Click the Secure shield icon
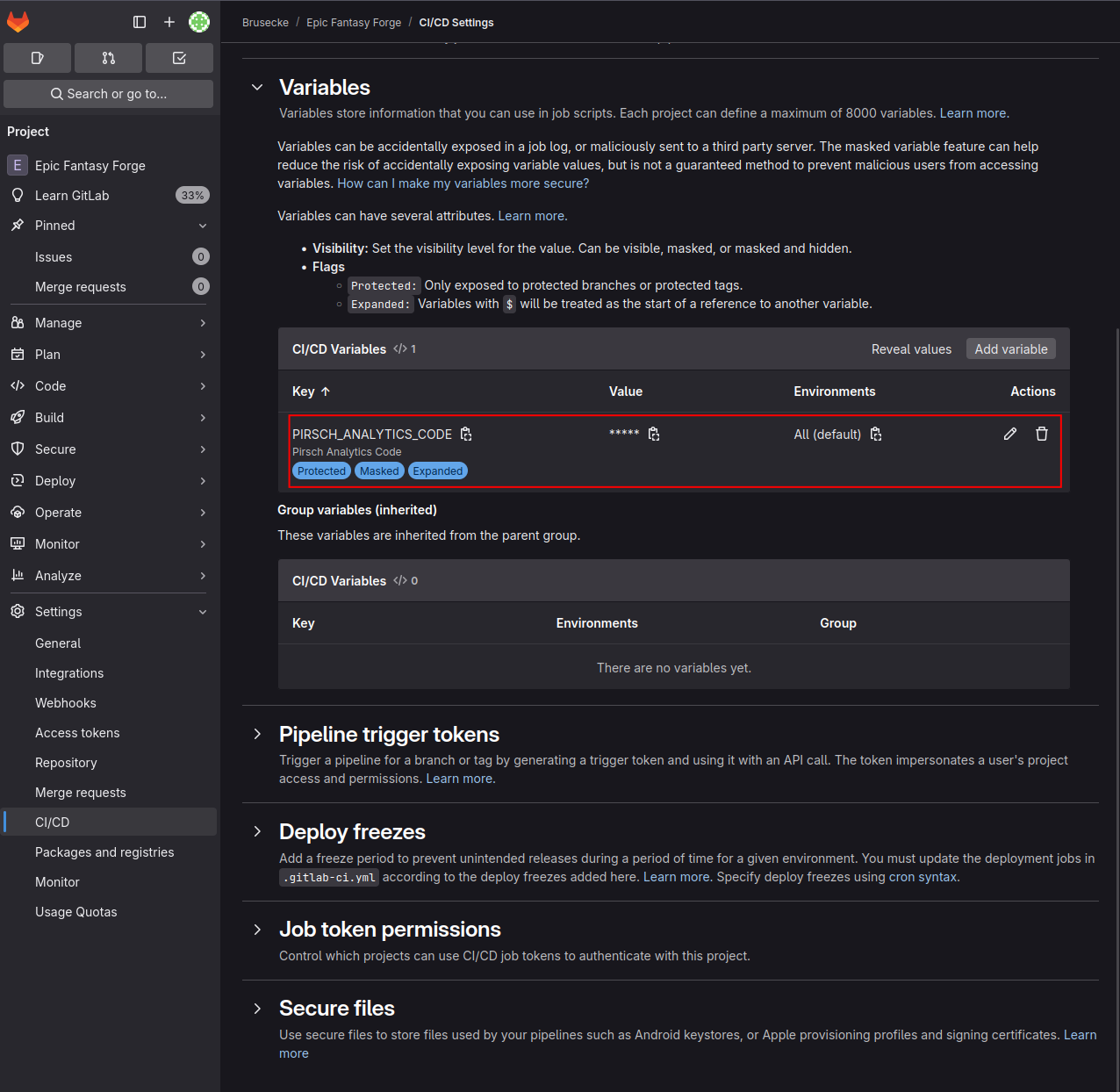Viewport: 1120px width, 1092px height. [18, 449]
